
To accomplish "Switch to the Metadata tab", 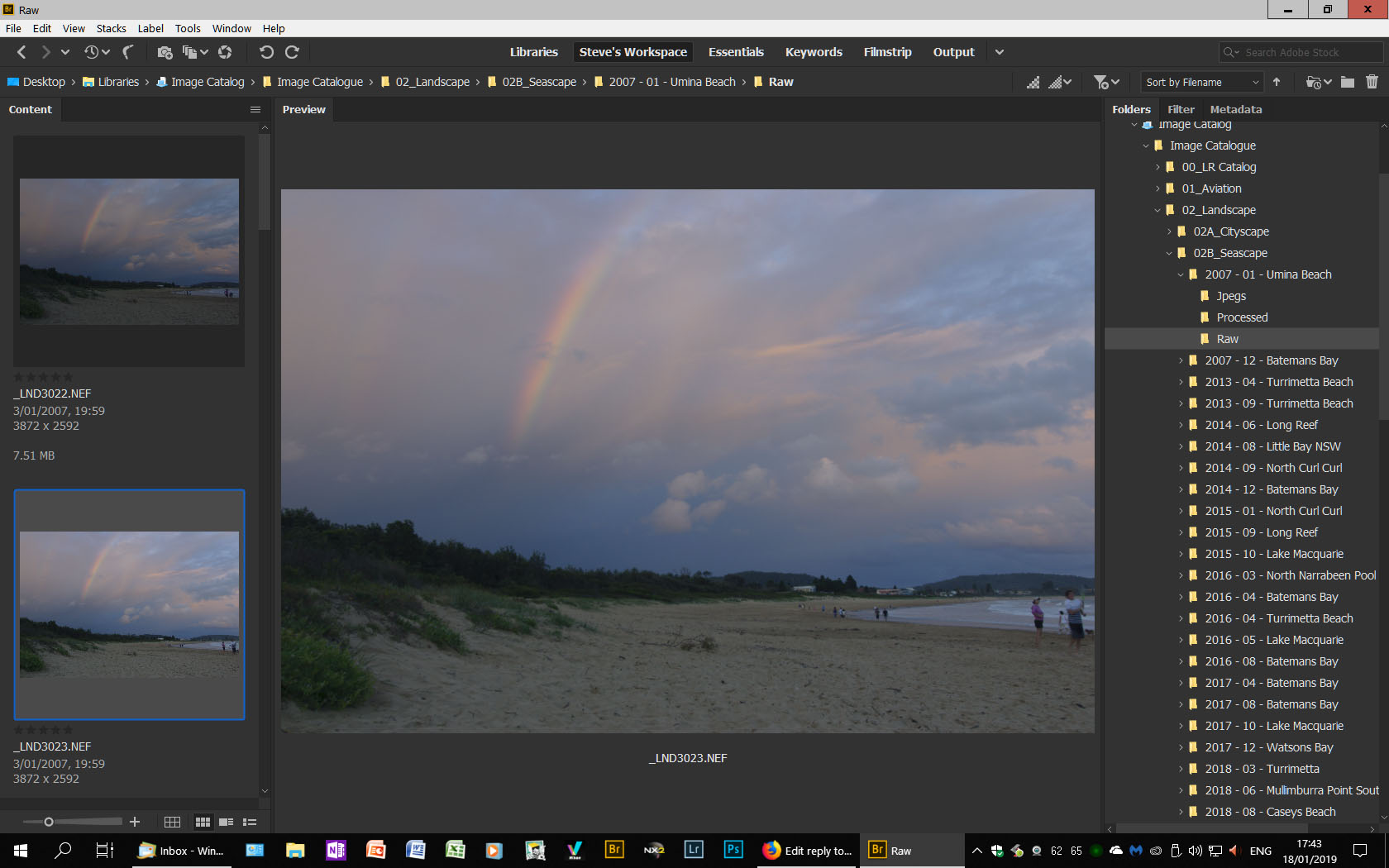I will tap(1235, 109).
